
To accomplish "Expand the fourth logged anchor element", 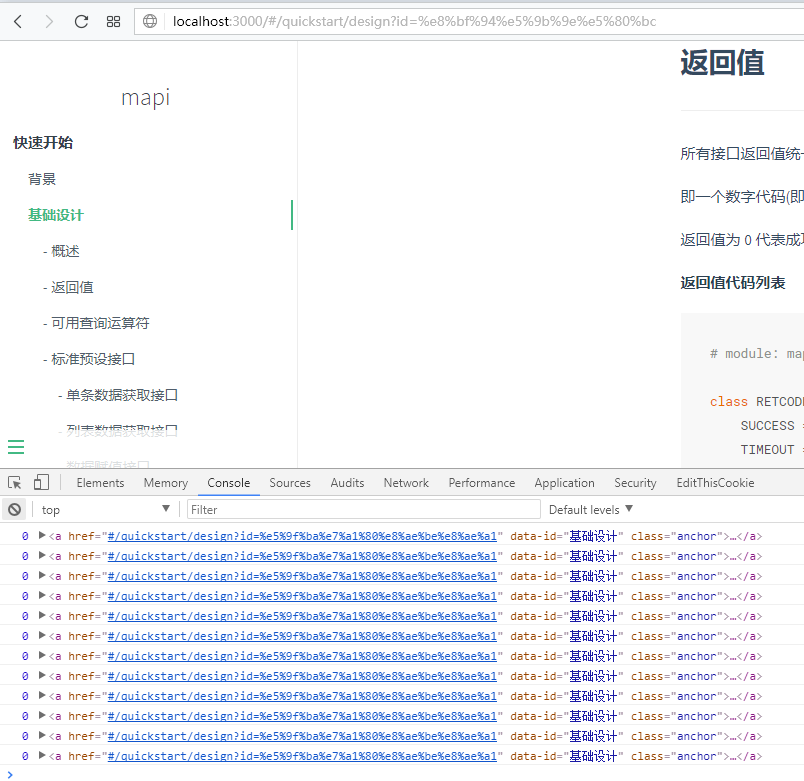I will click(42, 595).
